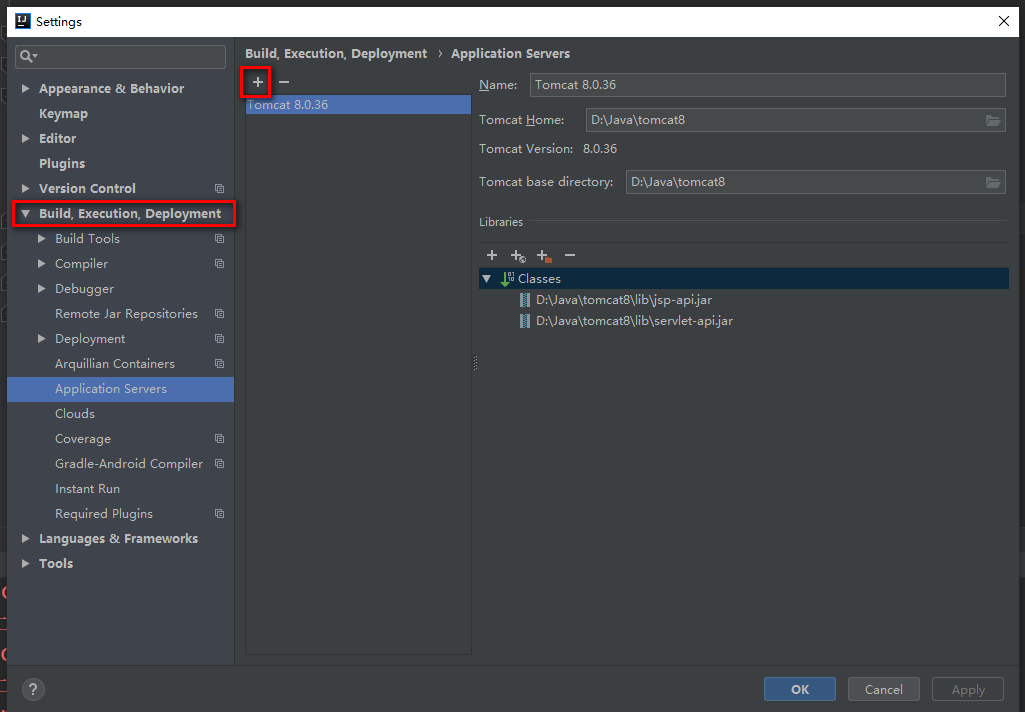Viewport: 1025px width, 712px height.
Task: Click the search magnifier icon
Action: click(27, 57)
